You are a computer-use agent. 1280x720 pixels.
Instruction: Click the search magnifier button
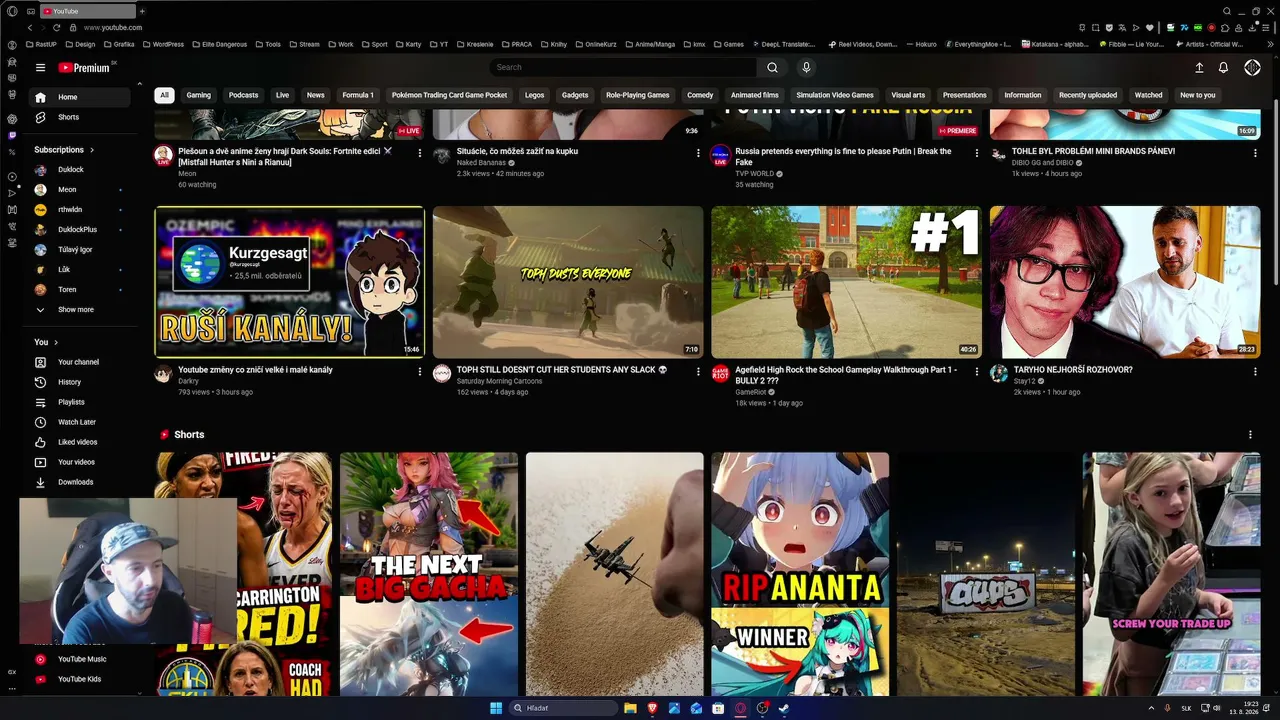772,68
